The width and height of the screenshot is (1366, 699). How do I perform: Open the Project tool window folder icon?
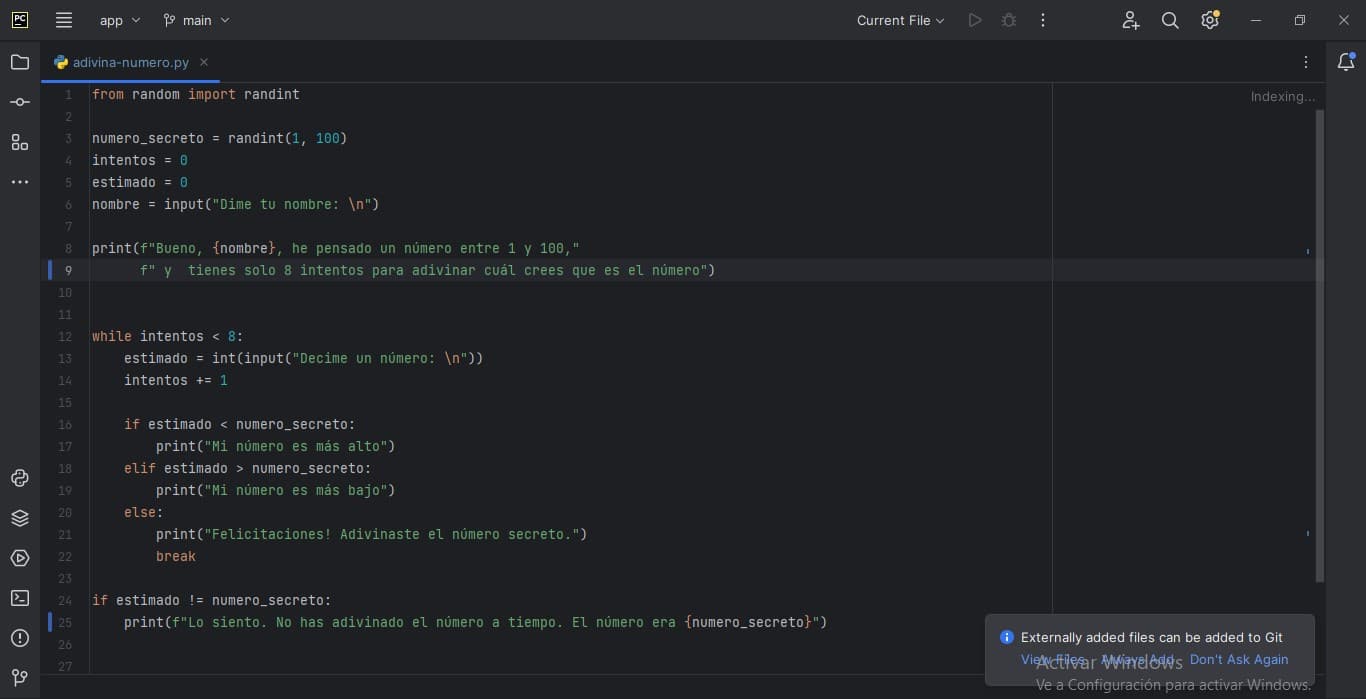(x=20, y=62)
